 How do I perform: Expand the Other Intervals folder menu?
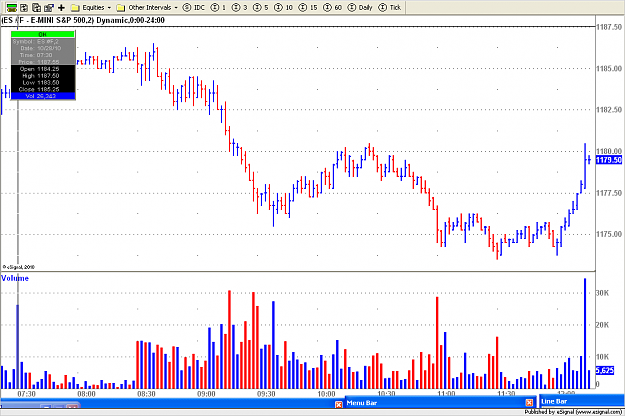[x=147, y=7]
